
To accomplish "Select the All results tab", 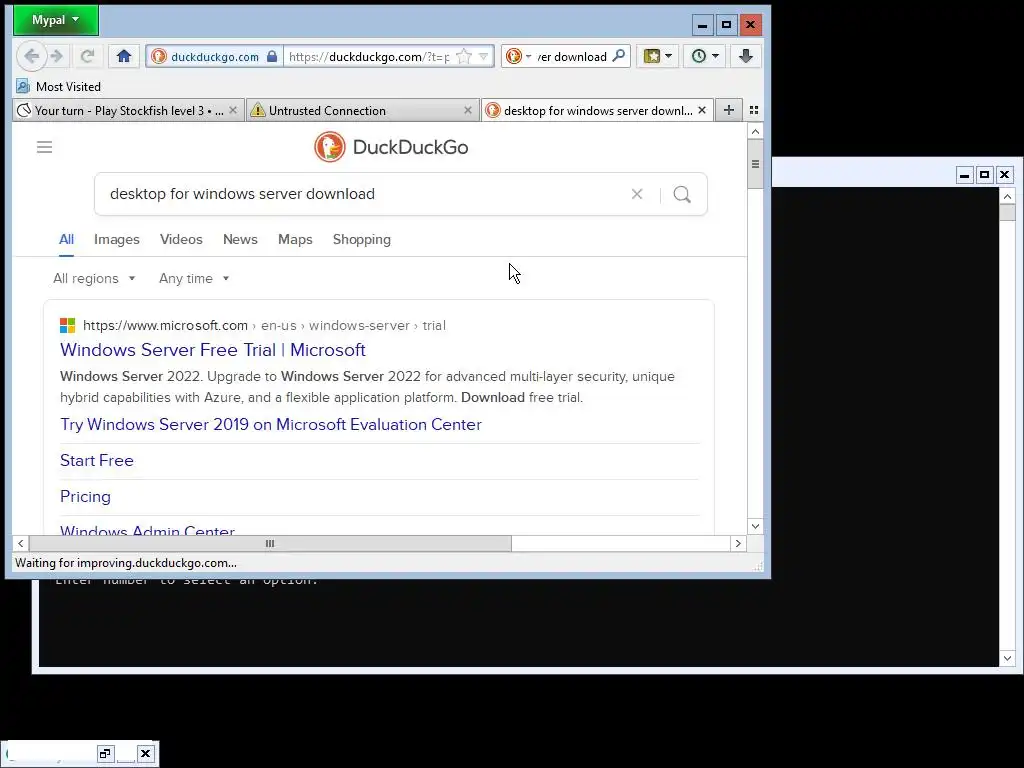I will [x=67, y=239].
